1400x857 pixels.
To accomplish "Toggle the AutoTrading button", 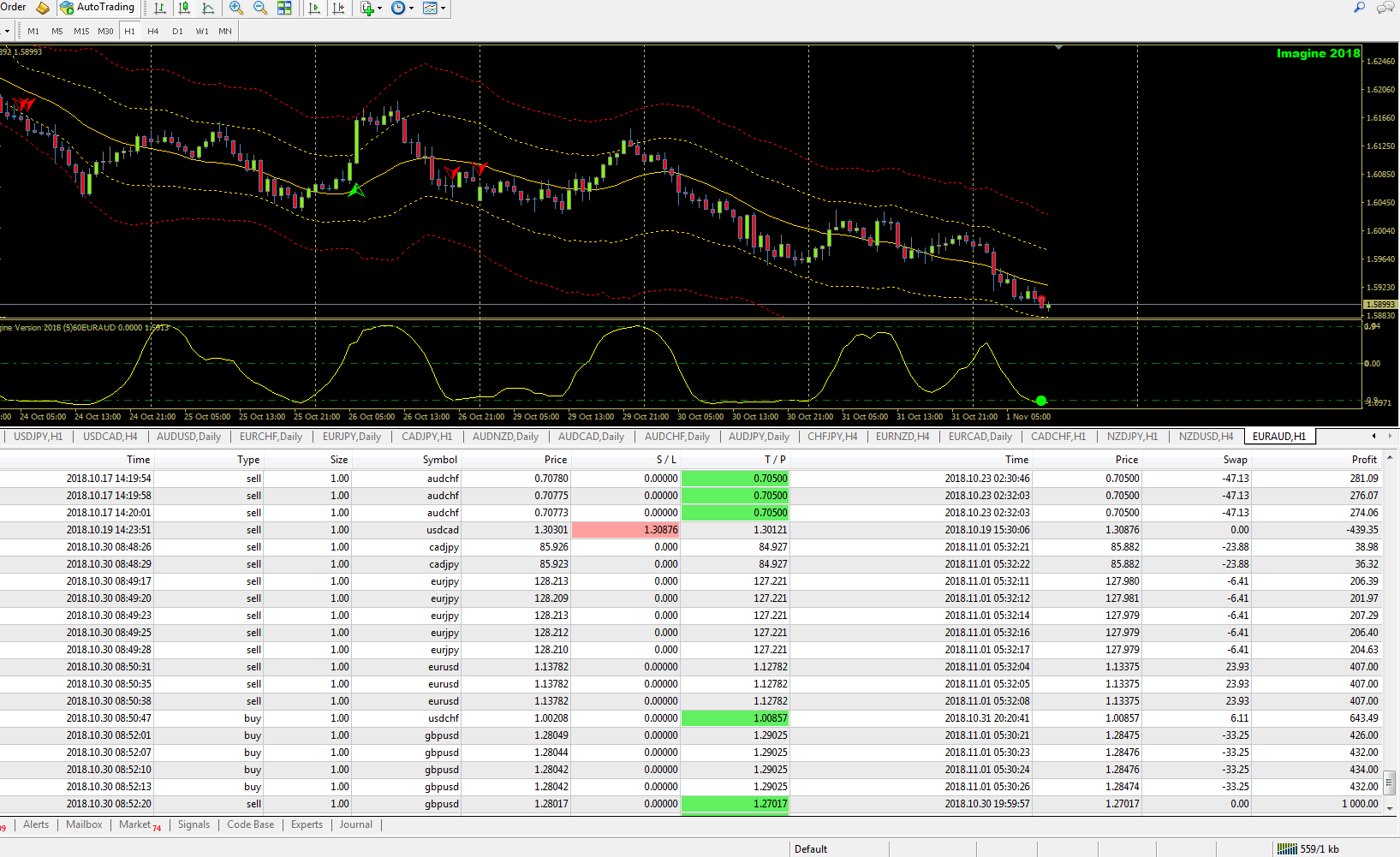I will pos(98,8).
